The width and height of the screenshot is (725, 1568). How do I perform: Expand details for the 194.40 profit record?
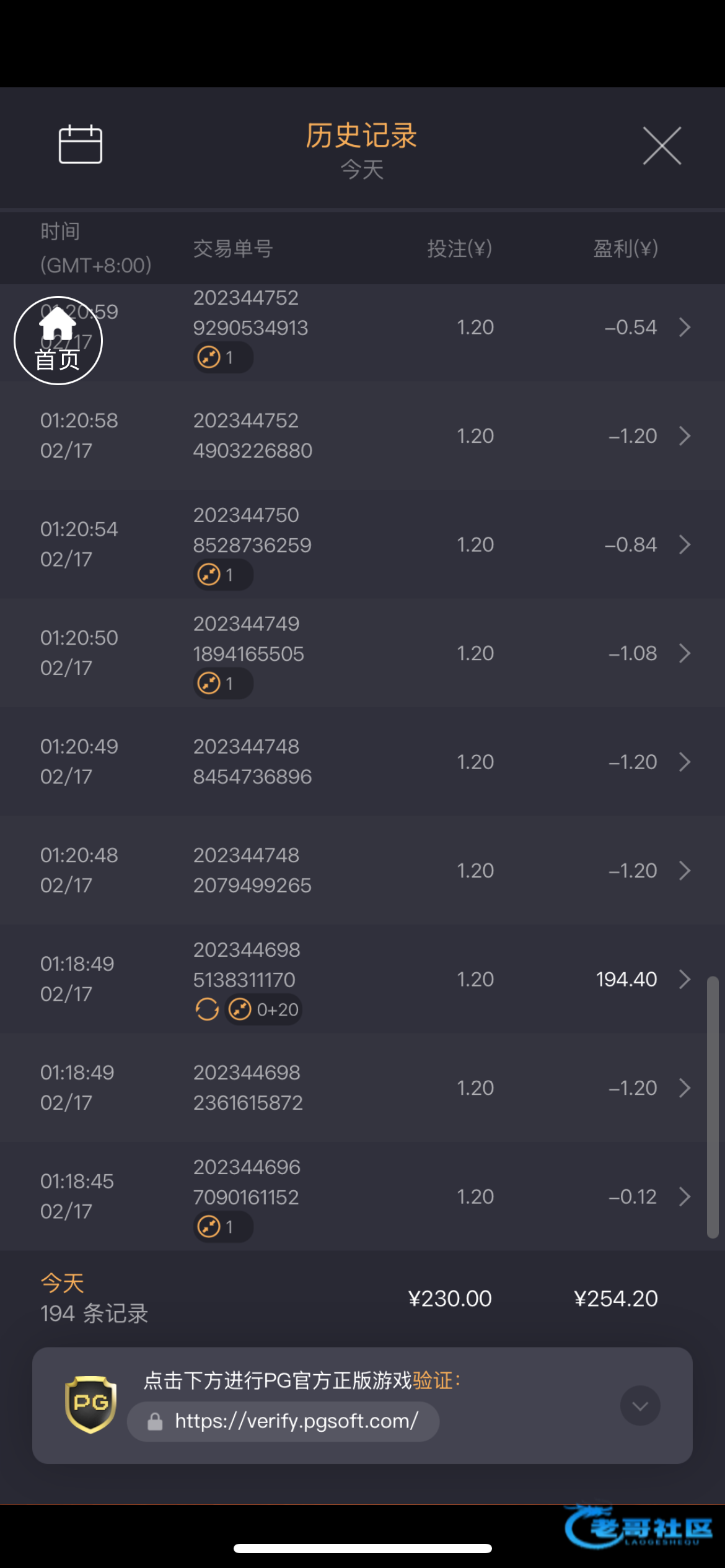point(684,979)
